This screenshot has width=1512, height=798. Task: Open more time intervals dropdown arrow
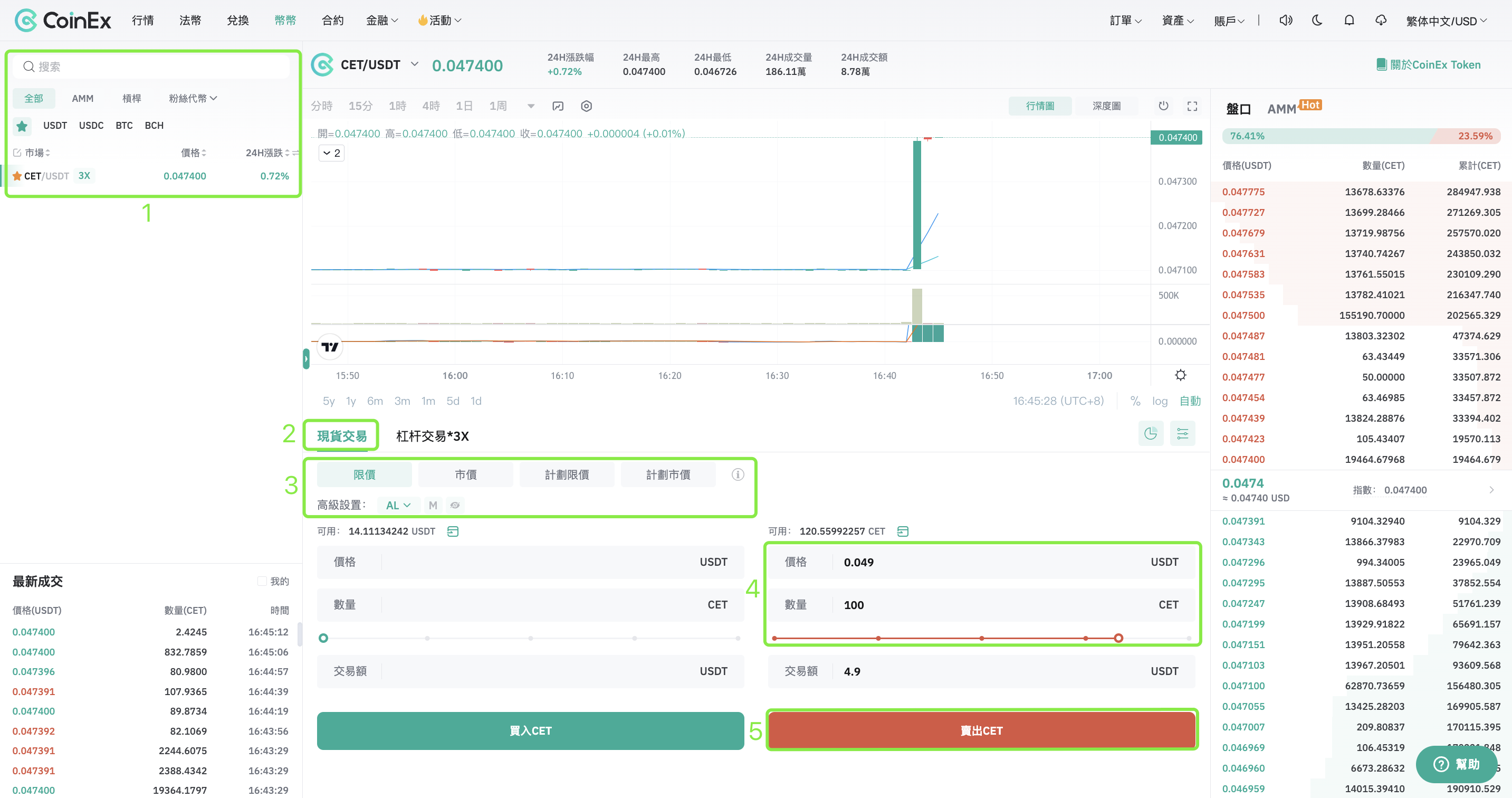click(531, 106)
